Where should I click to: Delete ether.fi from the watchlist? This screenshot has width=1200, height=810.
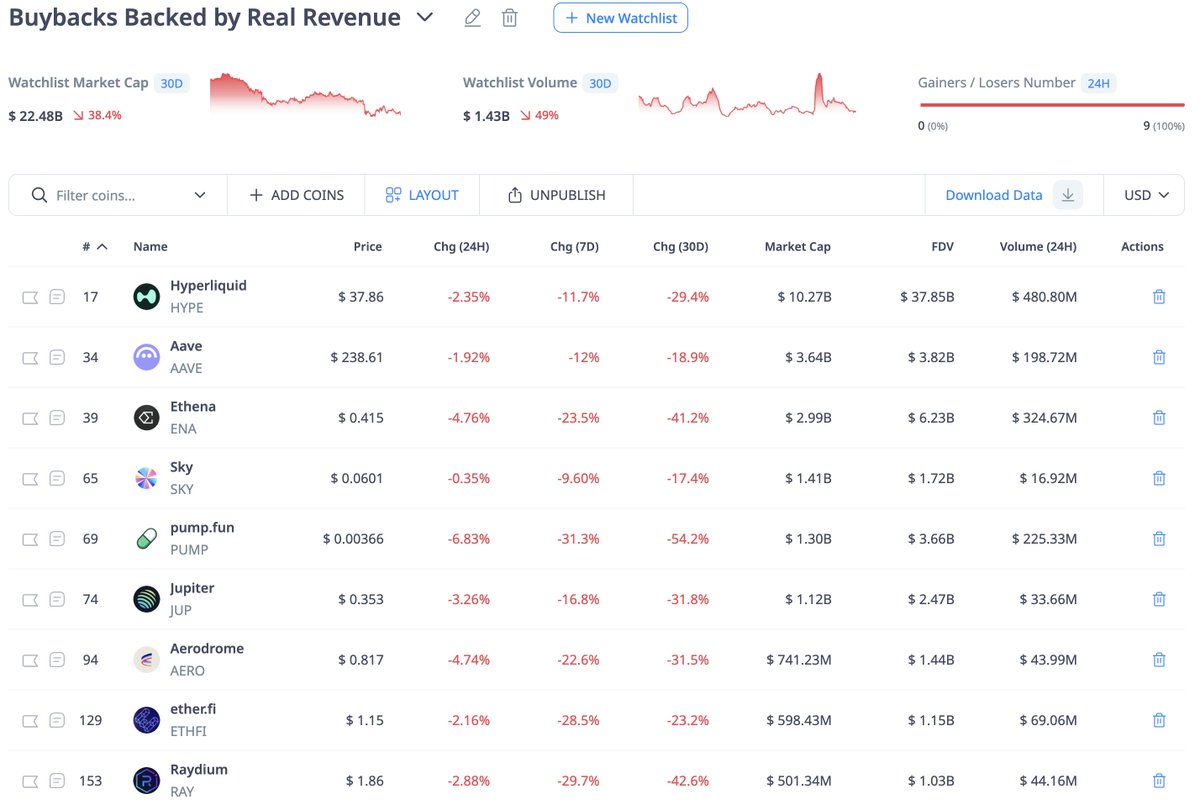[x=1159, y=720]
